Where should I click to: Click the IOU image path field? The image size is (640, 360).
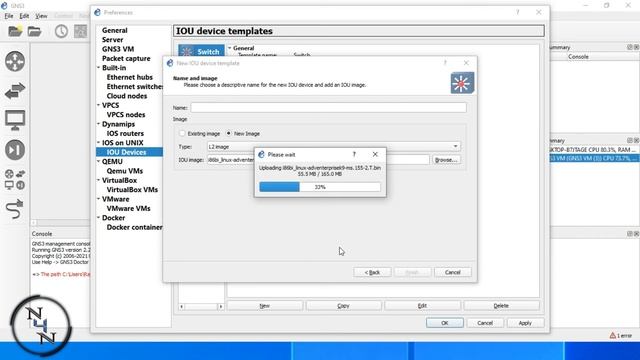(318, 160)
